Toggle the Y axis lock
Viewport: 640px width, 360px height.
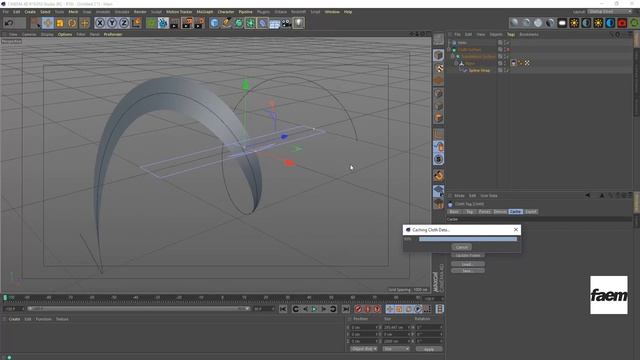click(112, 23)
